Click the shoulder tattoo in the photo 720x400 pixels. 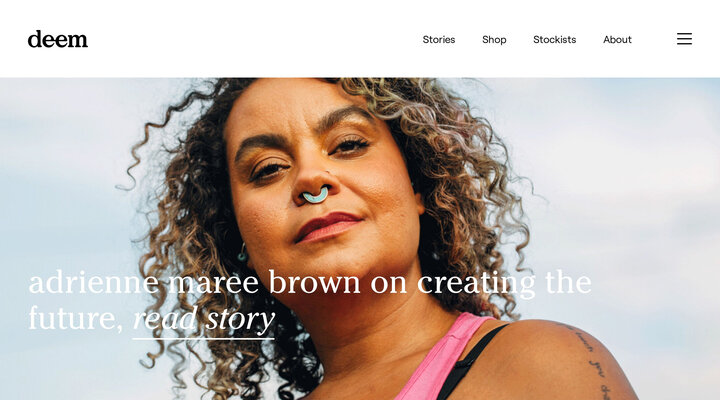coord(592,361)
